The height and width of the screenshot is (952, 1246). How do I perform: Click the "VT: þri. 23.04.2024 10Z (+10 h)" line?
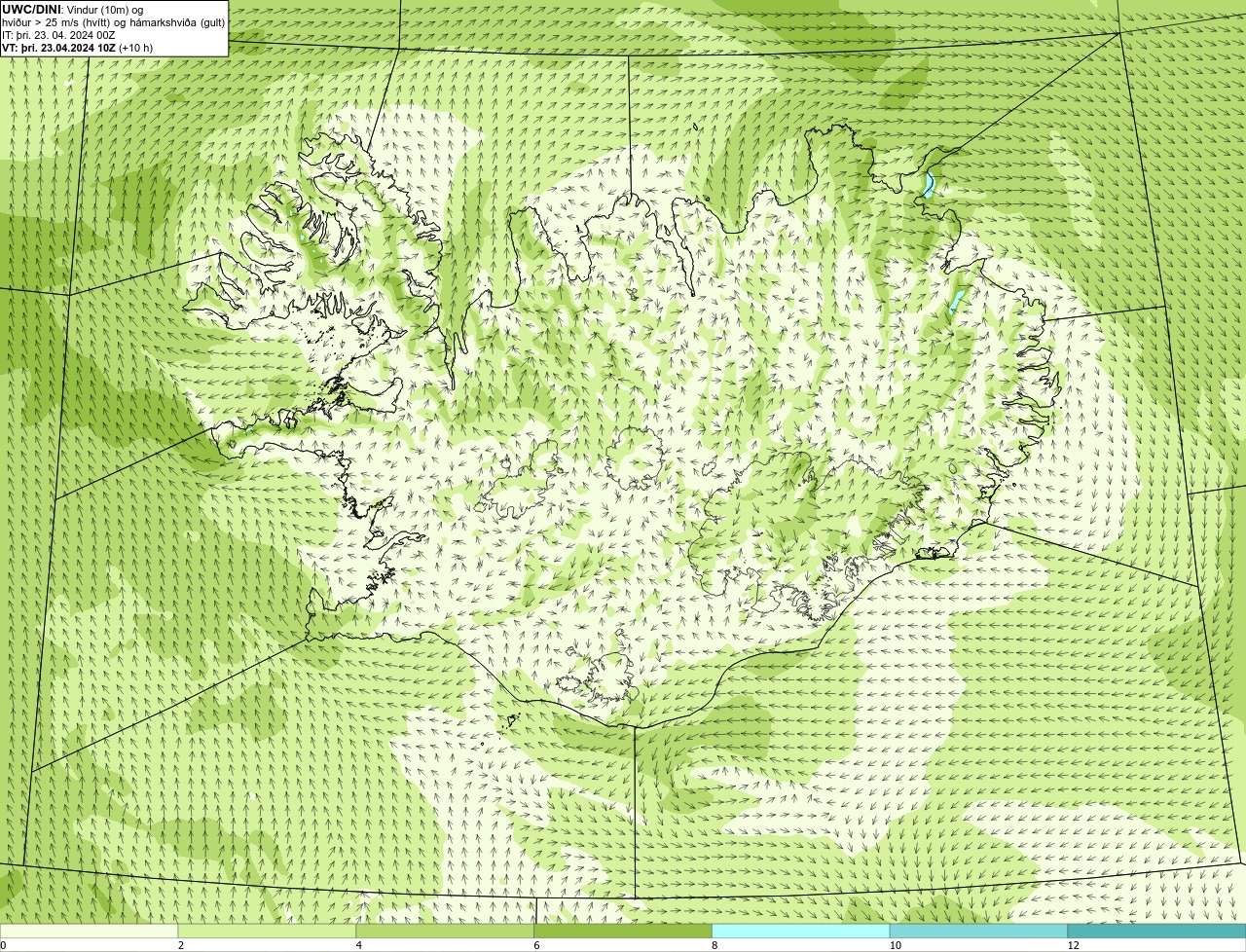77,47
